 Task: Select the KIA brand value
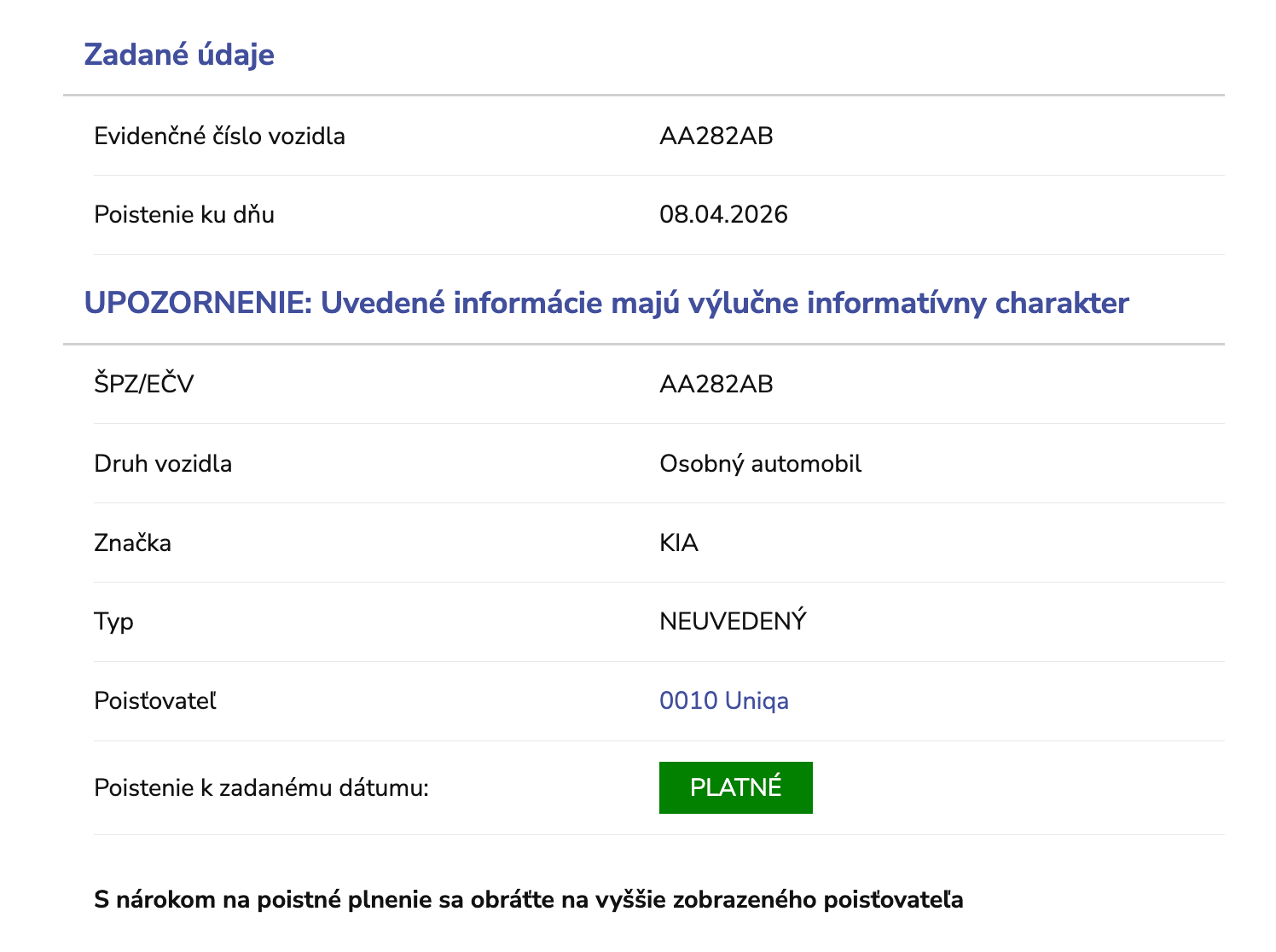click(x=679, y=543)
